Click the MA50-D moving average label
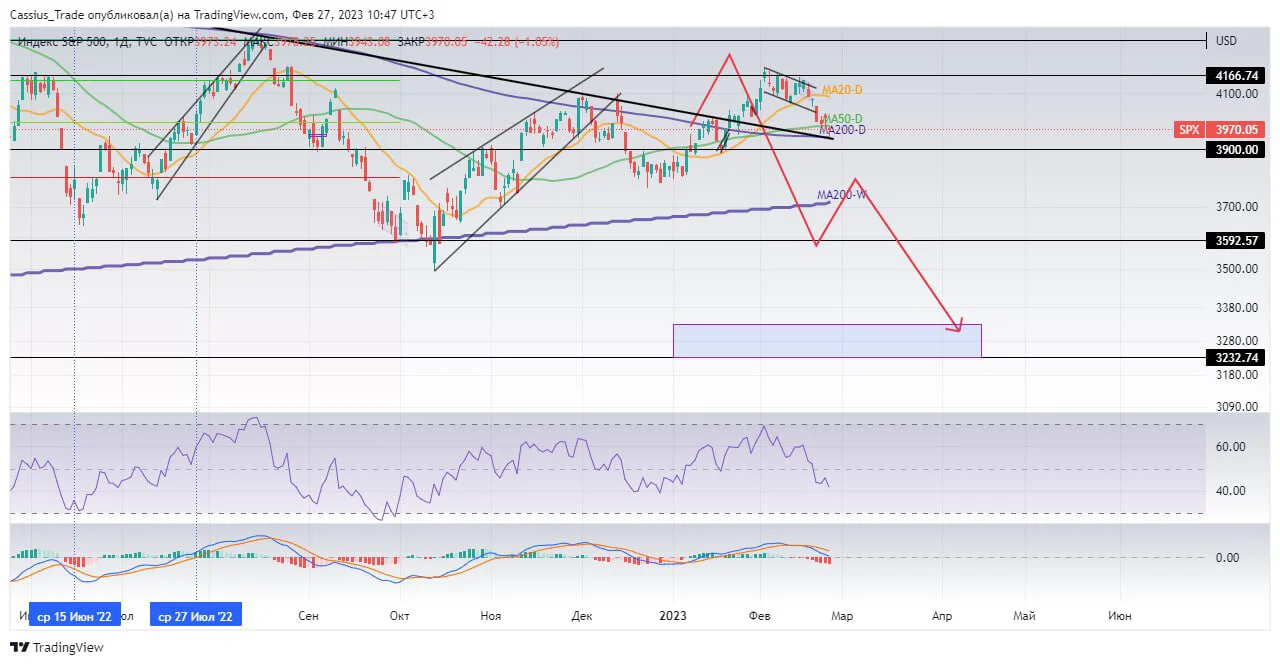 [842, 119]
